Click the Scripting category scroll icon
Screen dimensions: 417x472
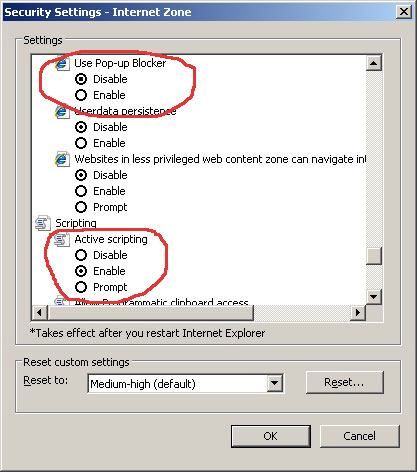coord(43,223)
